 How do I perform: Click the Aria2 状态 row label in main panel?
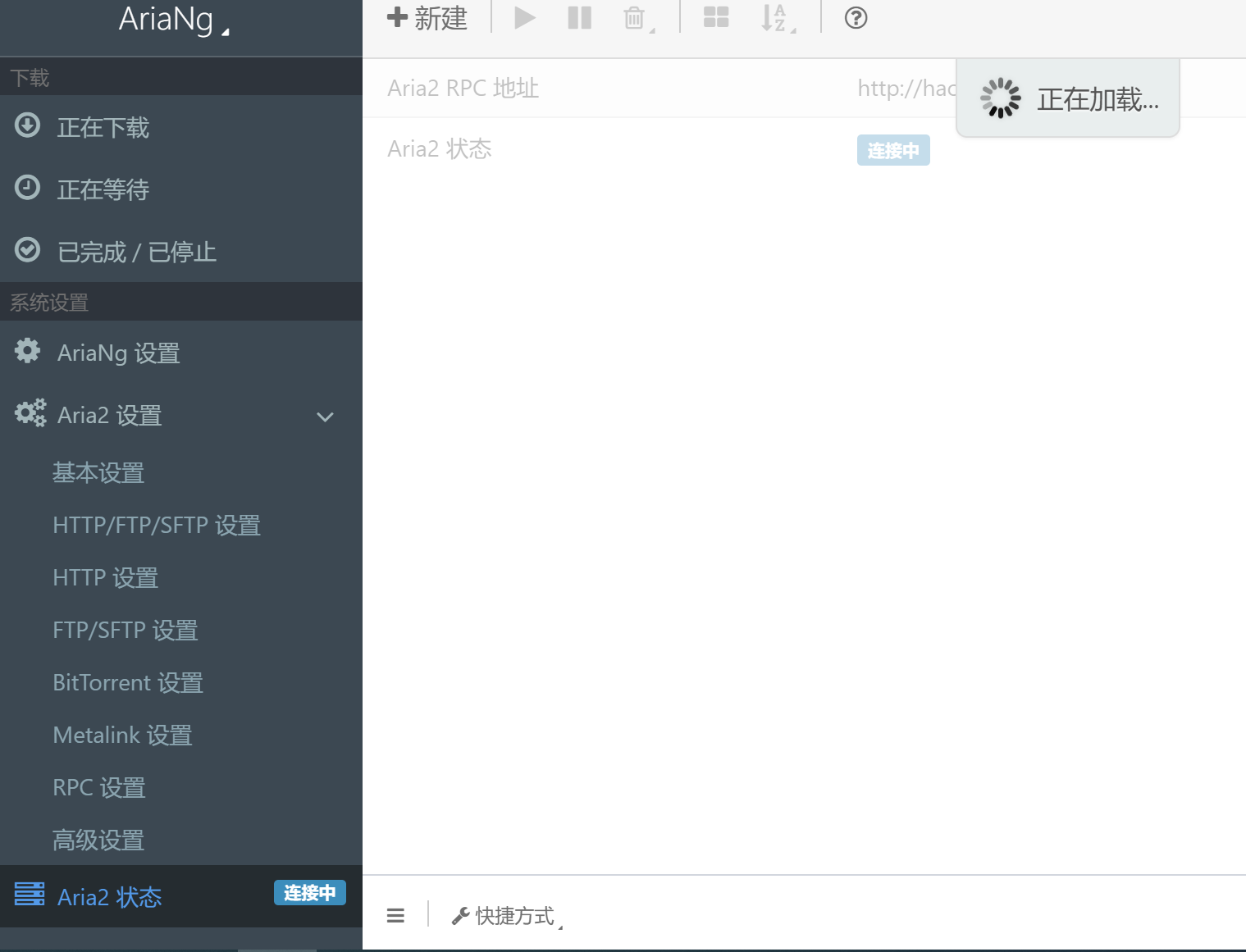click(440, 148)
